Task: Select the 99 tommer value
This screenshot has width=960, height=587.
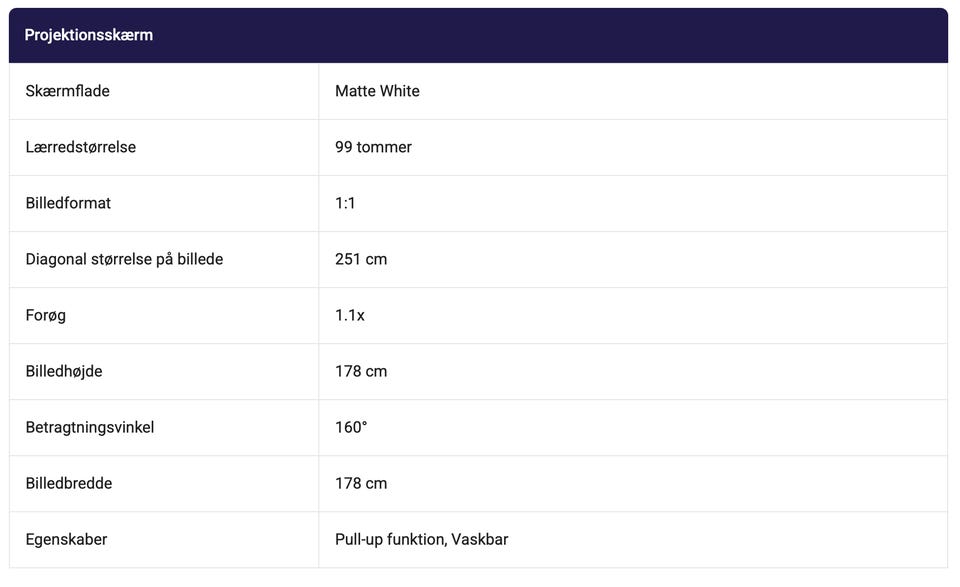Action: click(x=373, y=147)
